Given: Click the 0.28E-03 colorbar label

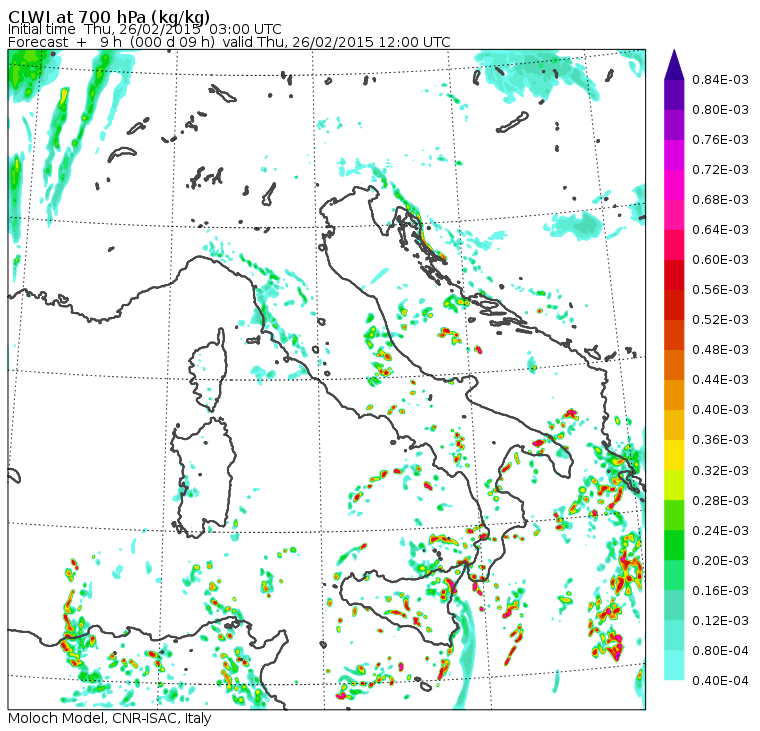Looking at the screenshot, I should 720,501.
